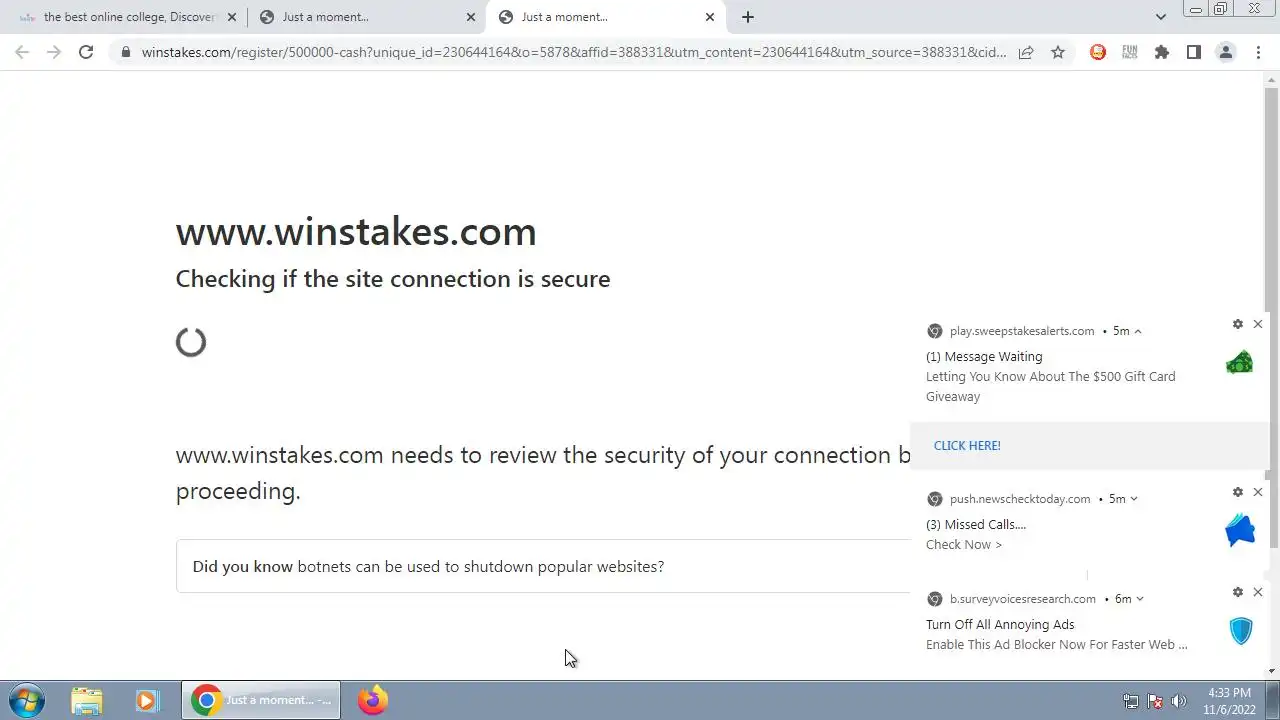Click green money notification icon
1280x720 pixels.
click(x=1239, y=362)
